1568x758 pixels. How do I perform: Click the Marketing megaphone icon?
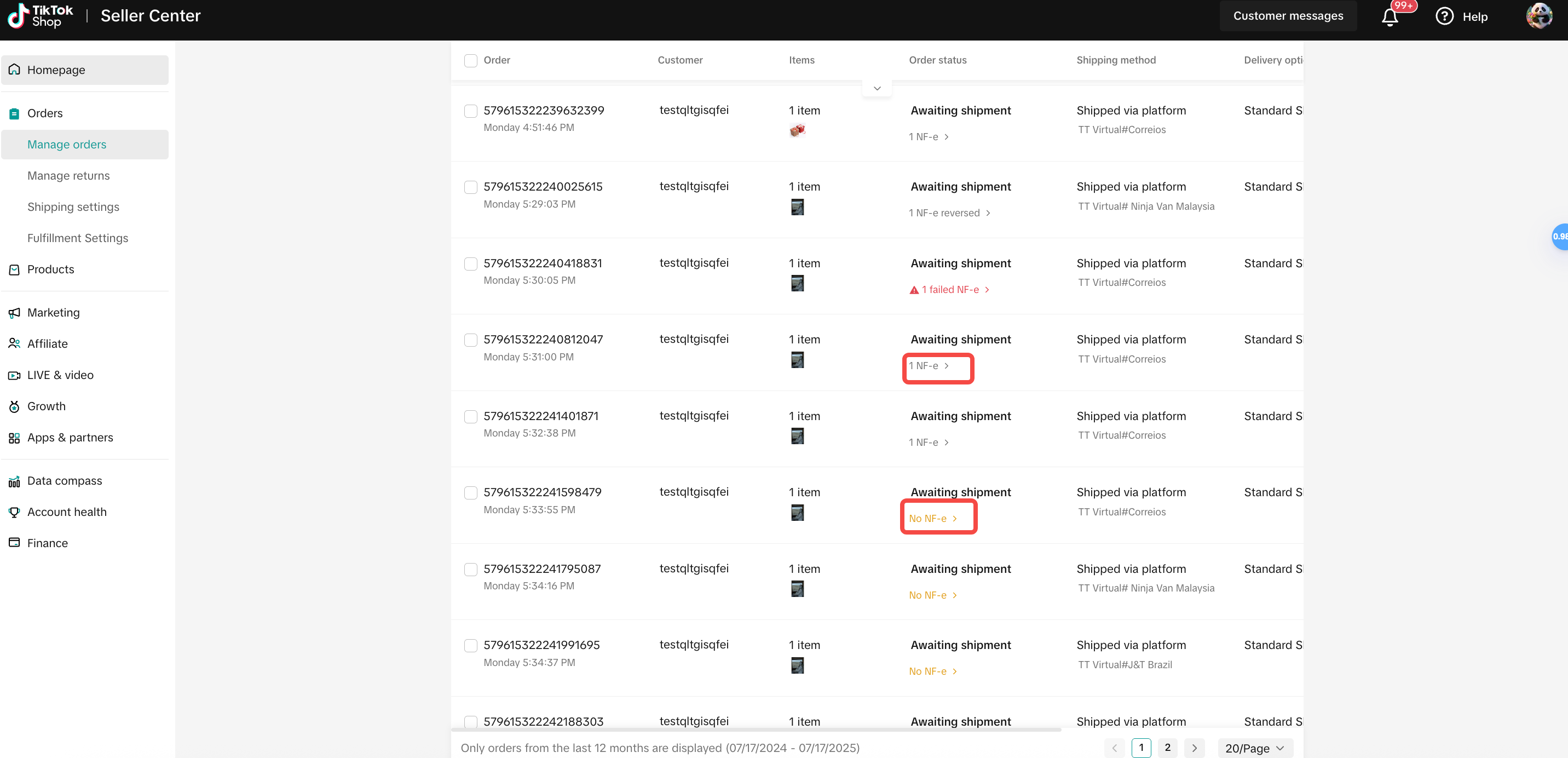[x=14, y=313]
